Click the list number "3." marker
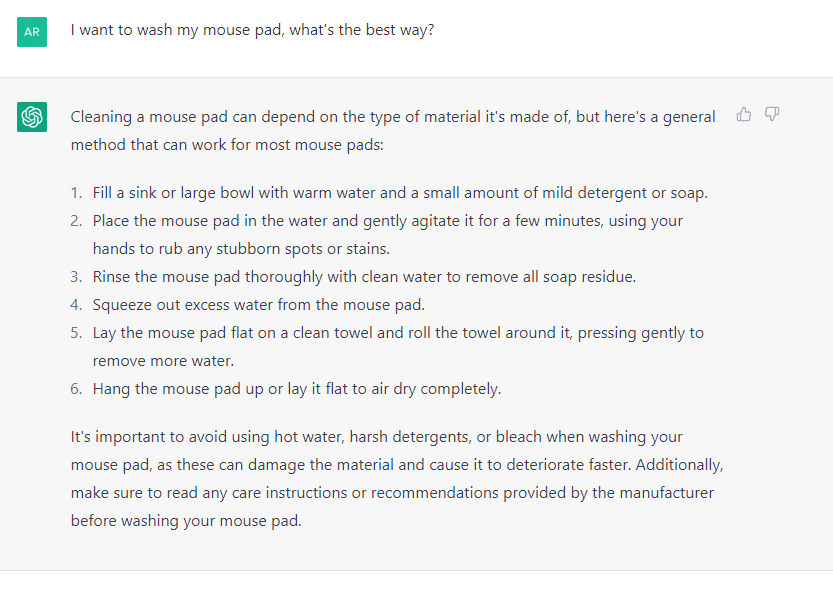 pos(77,276)
